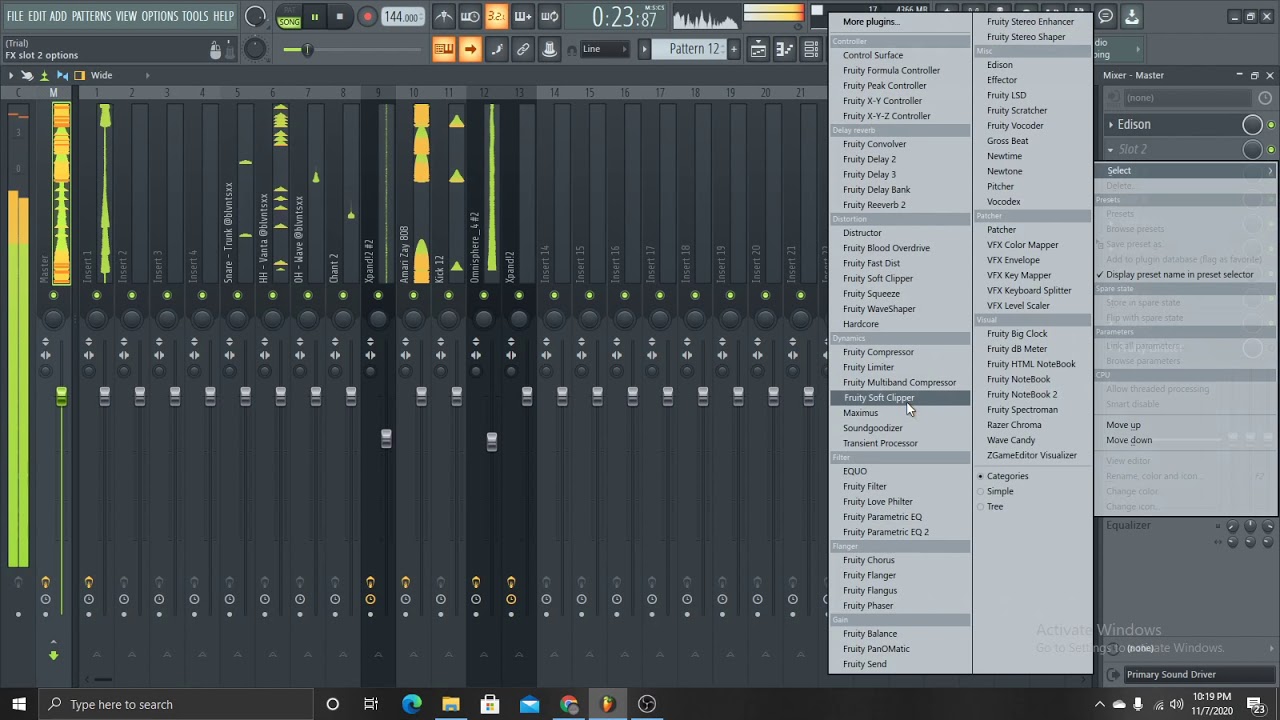Open the PATTERNS menu
Screen dimensions: 1280x720
click(91, 16)
